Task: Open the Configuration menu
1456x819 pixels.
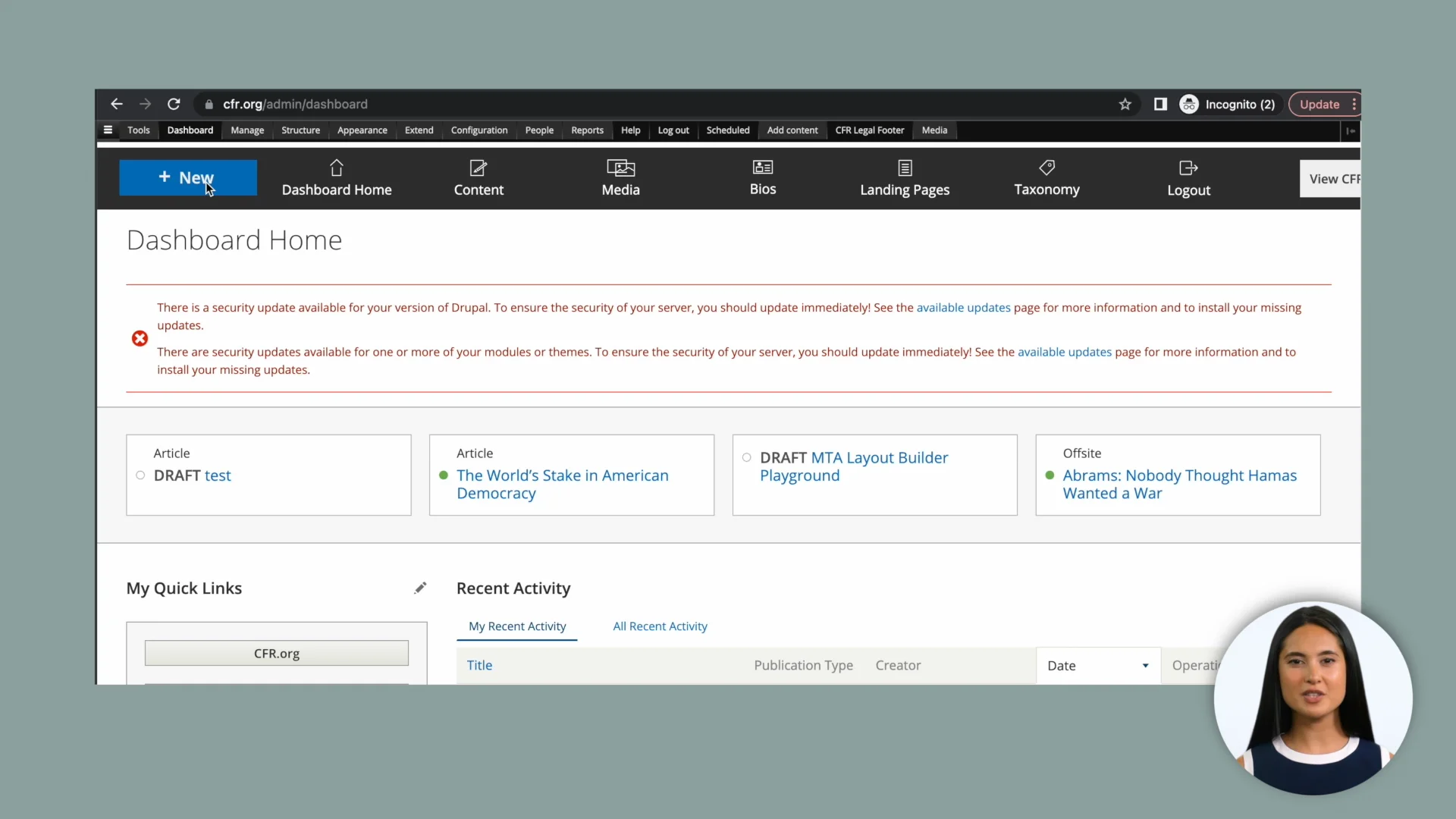Action: (479, 130)
